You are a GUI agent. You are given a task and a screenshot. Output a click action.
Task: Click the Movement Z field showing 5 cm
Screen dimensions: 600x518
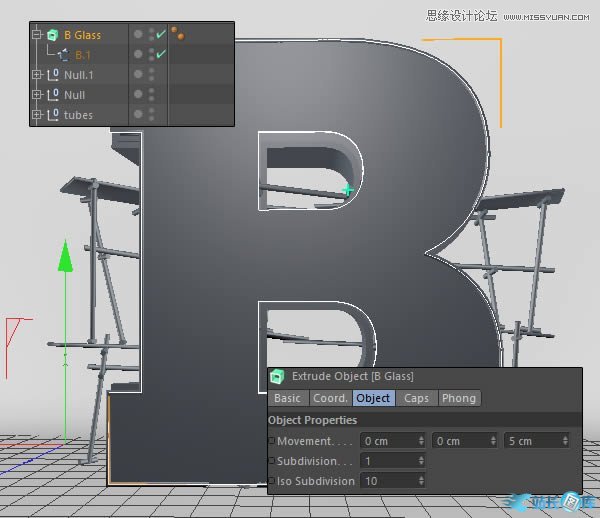pos(532,441)
